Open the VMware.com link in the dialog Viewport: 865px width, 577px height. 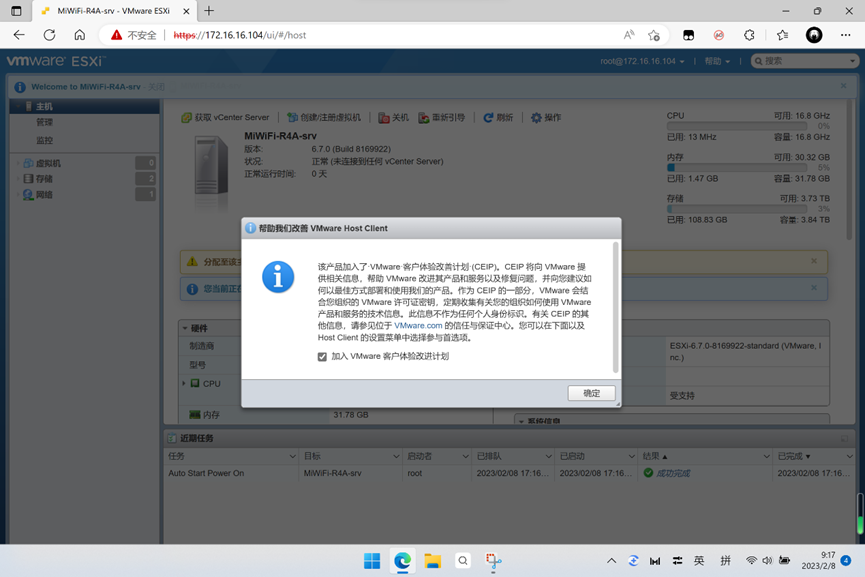(418, 325)
